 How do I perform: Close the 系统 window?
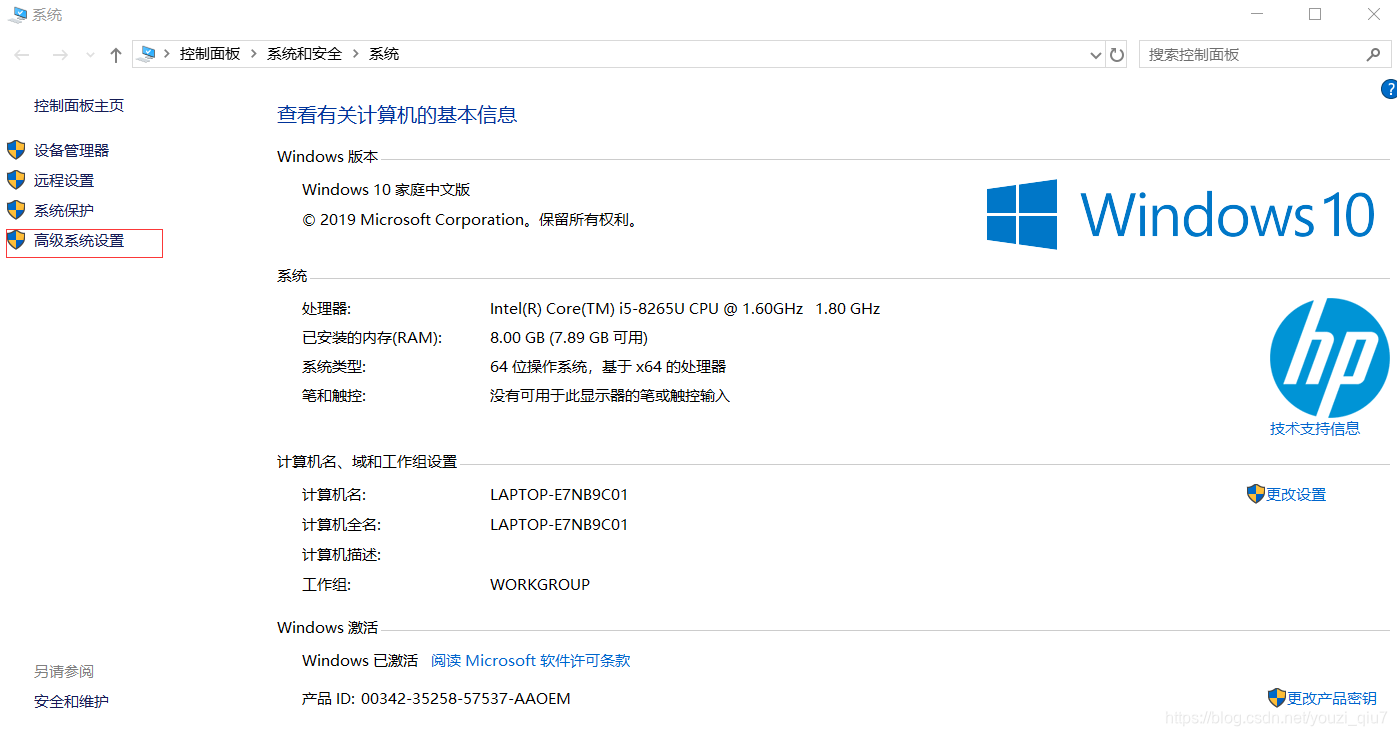[1373, 14]
